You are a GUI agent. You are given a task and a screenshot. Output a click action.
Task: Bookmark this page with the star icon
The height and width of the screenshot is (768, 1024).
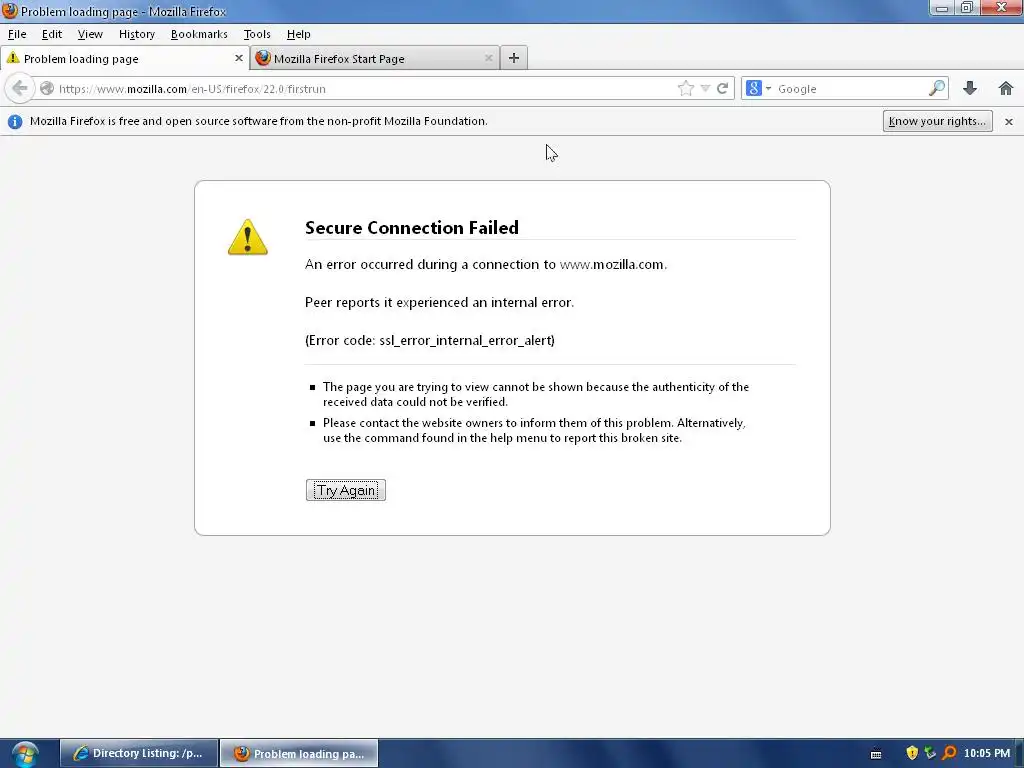point(686,88)
